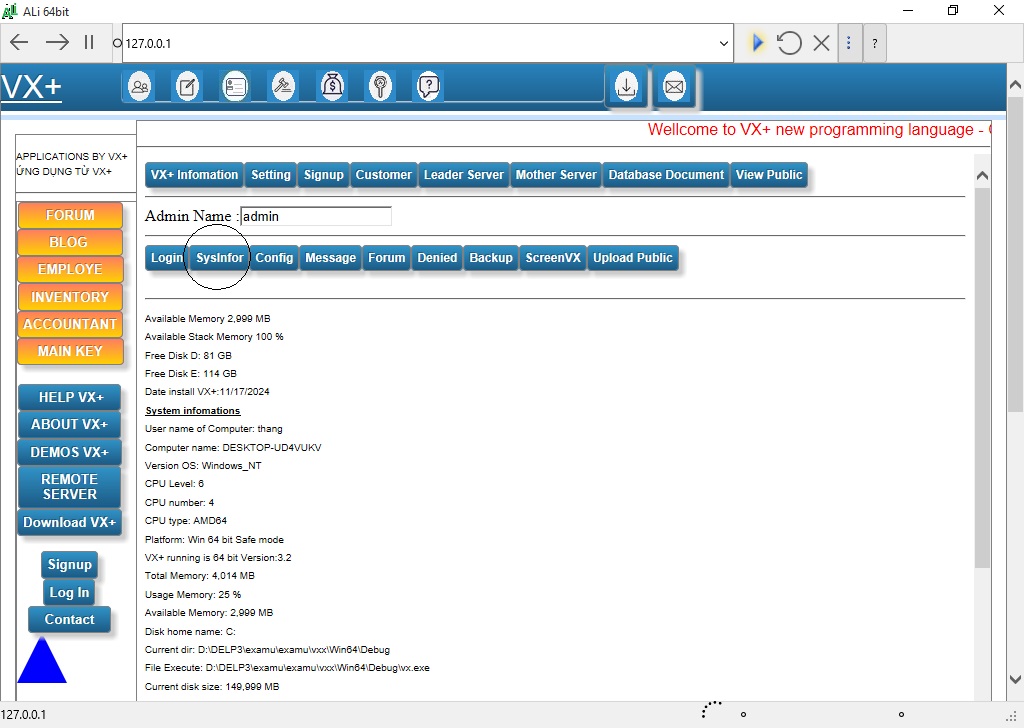Stop page loading with the X icon
This screenshot has height=728, width=1024.
[822, 42]
